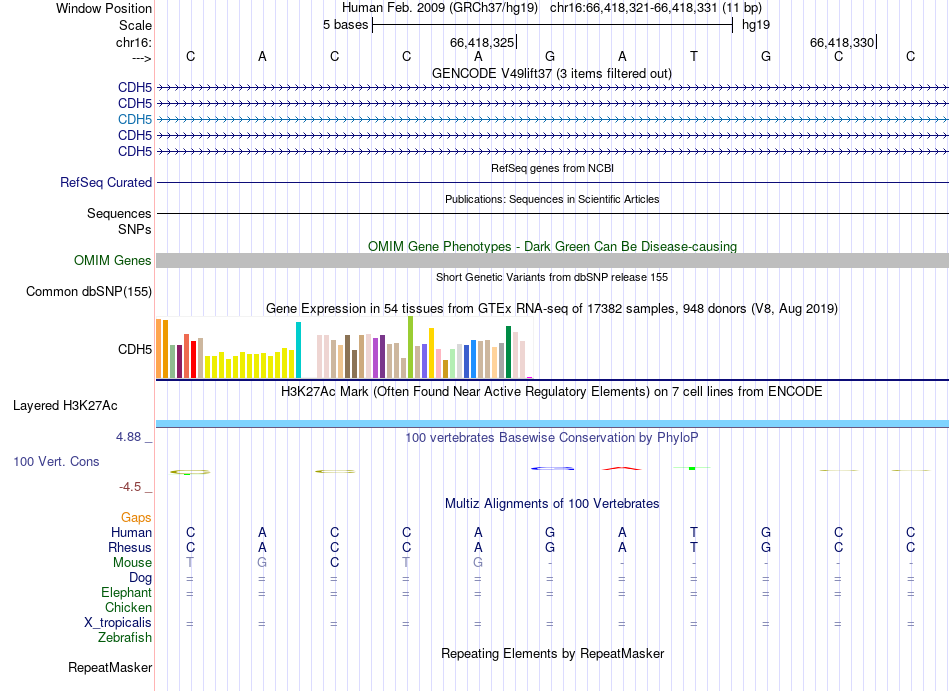Viewport: 950px width, 691px height.
Task: Click the 5 bases scale bar label
Action: pos(345,25)
